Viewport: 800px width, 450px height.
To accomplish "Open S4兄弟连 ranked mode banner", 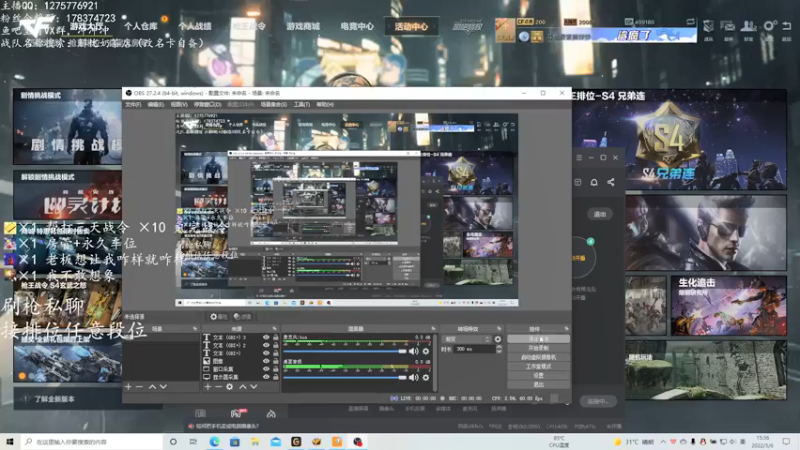I will tap(679, 140).
